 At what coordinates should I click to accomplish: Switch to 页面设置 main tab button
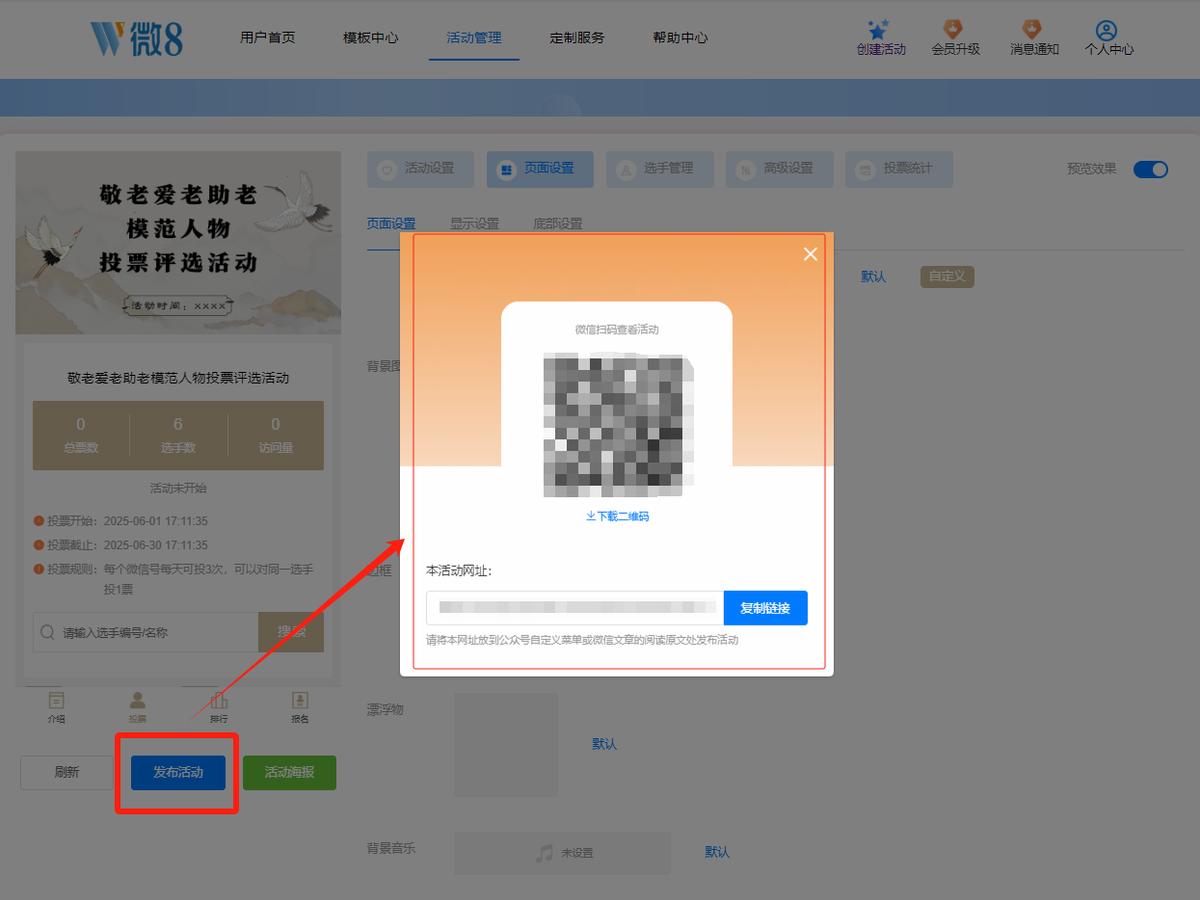point(540,169)
